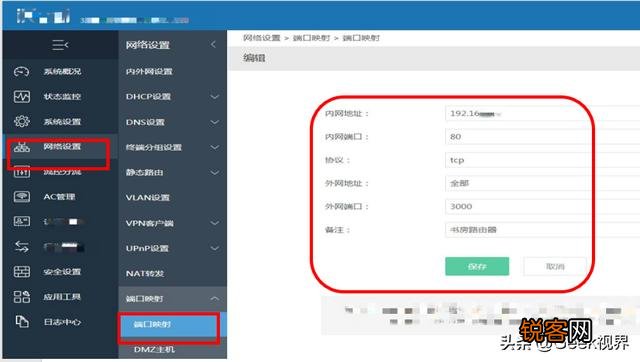The width and height of the screenshot is (640, 362).
Task: Edit 外网端口 field showing 3000
Action: pyautogui.click(x=542, y=207)
